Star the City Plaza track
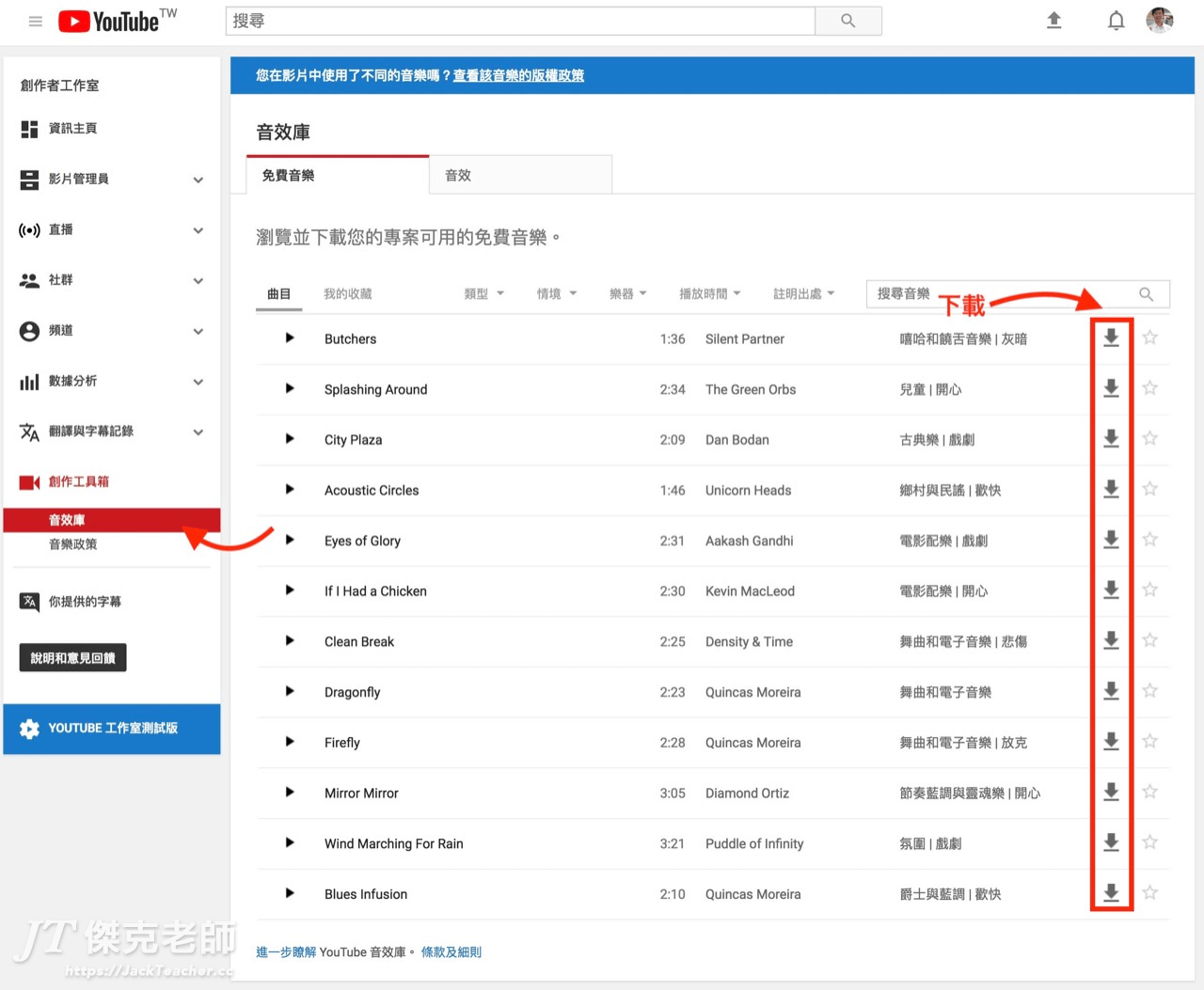 tap(1149, 438)
